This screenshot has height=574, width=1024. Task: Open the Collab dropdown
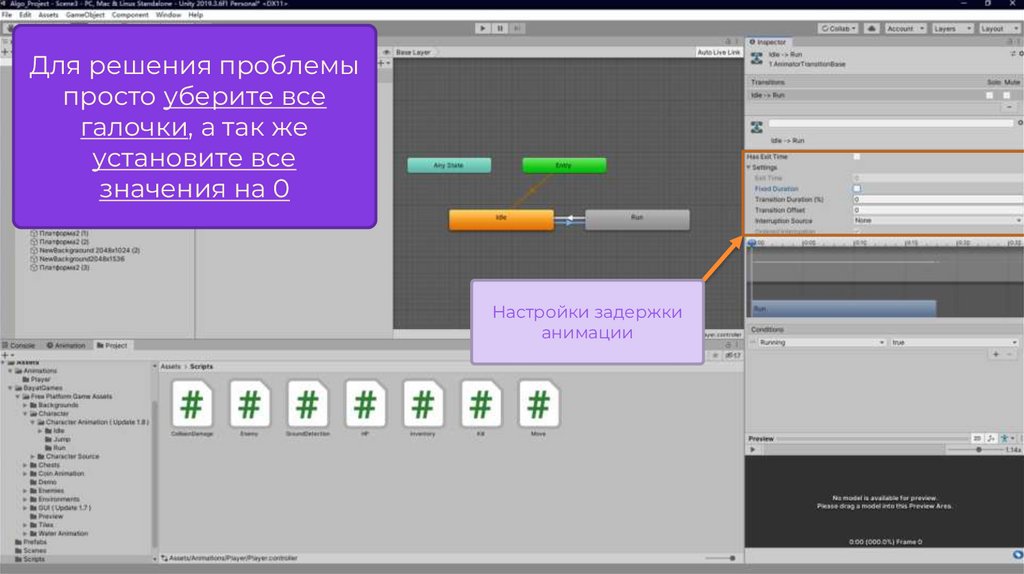tap(838, 29)
